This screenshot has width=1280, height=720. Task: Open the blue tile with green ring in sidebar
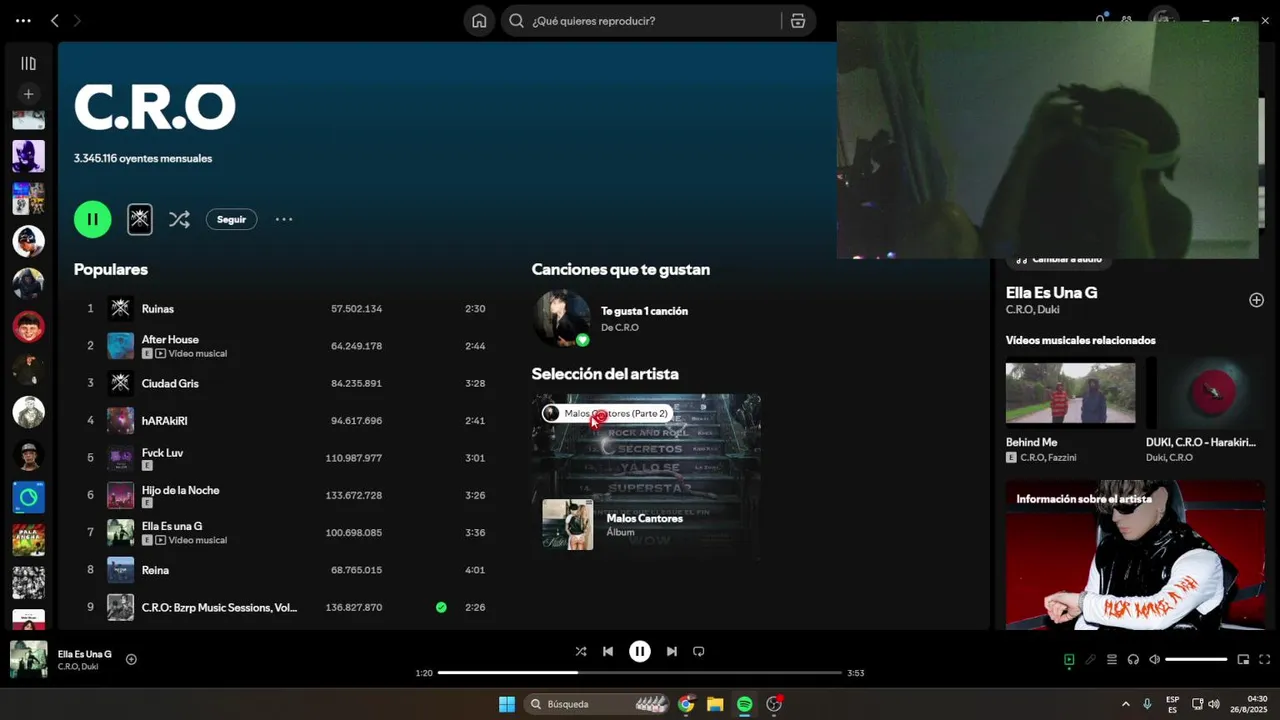click(28, 497)
